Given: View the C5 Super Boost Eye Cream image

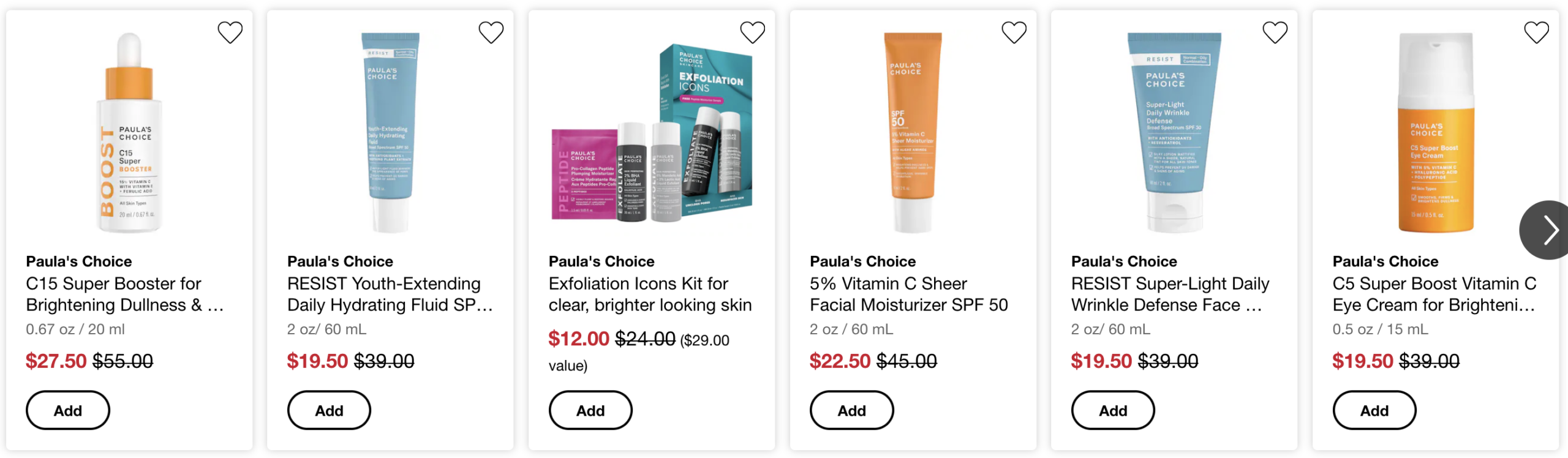Looking at the screenshot, I should coord(1435,132).
